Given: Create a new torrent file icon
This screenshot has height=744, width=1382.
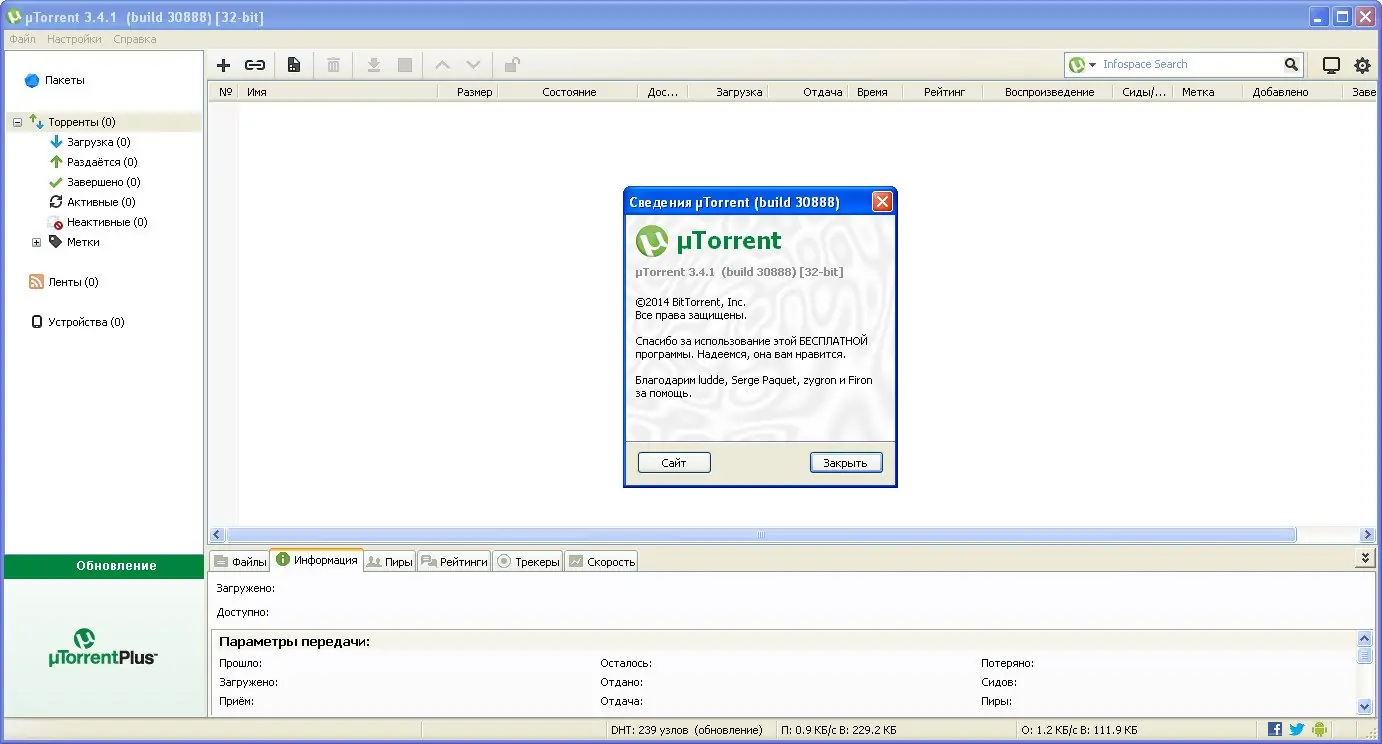Looking at the screenshot, I should (x=294, y=65).
